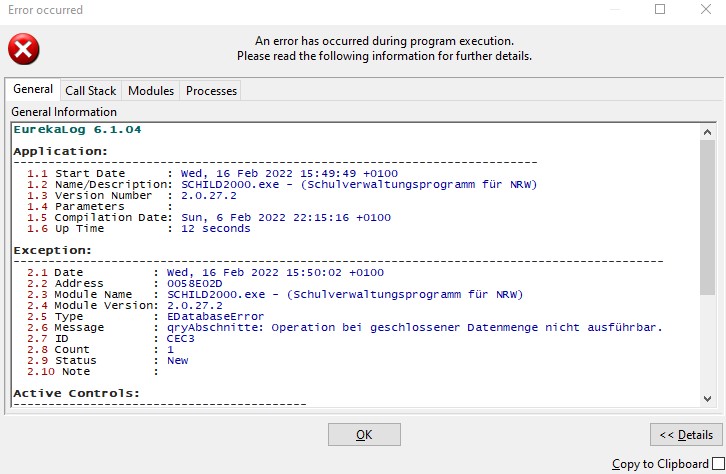Image resolution: width=726 pixels, height=474 pixels.
Task: Click the General Information label
Action: (64, 112)
